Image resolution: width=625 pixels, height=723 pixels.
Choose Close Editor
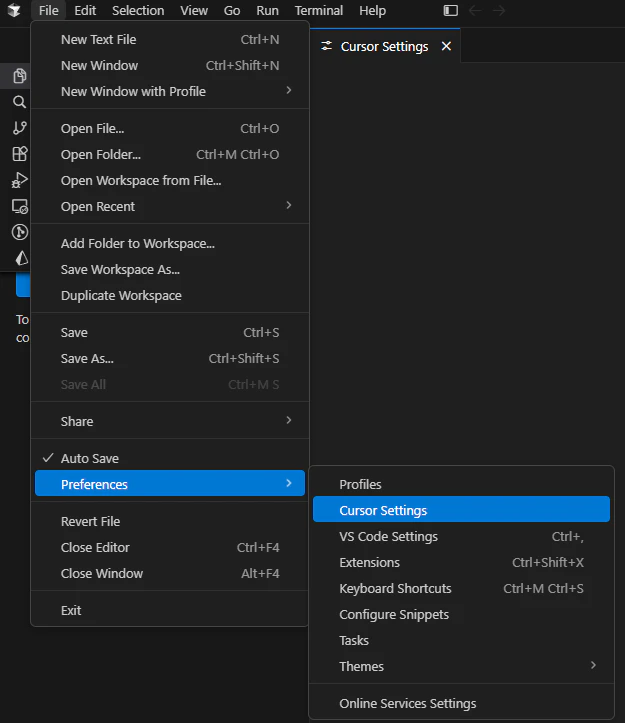point(170,547)
